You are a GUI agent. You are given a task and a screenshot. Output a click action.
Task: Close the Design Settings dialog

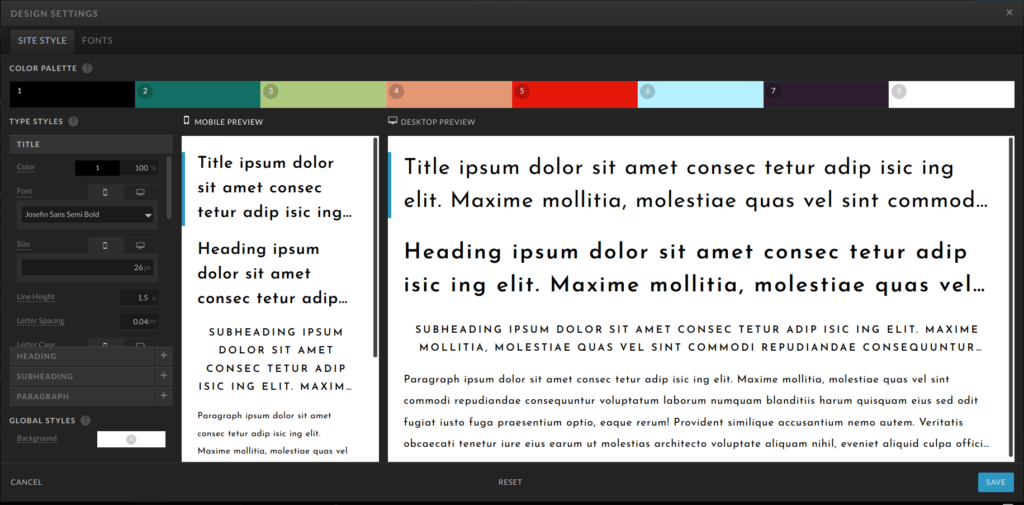click(x=1010, y=12)
